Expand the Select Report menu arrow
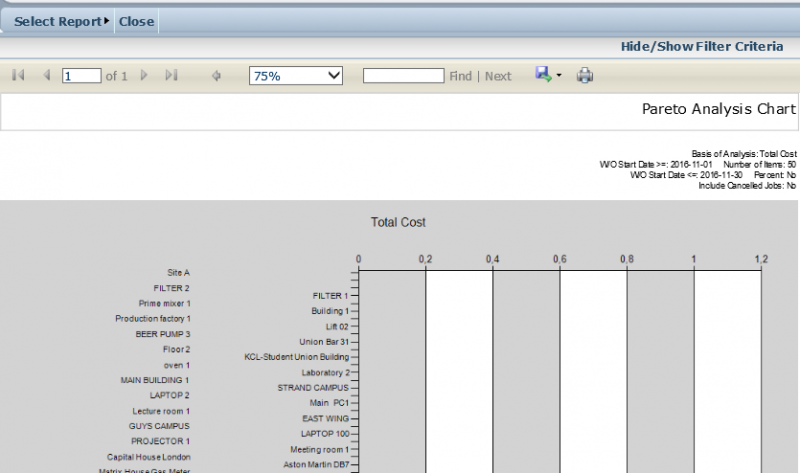This screenshot has width=800, height=473. pos(106,21)
